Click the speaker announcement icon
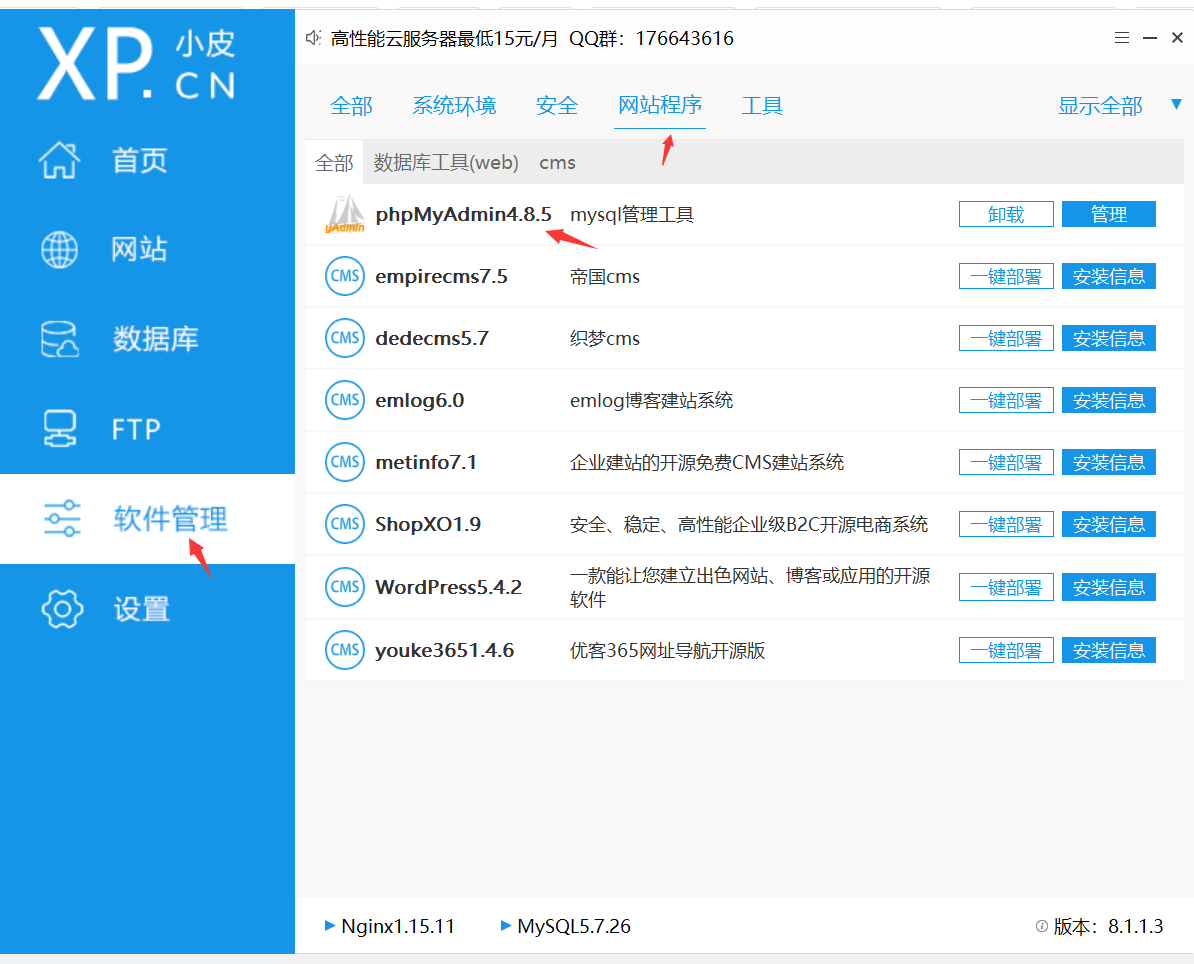 pyautogui.click(x=313, y=38)
